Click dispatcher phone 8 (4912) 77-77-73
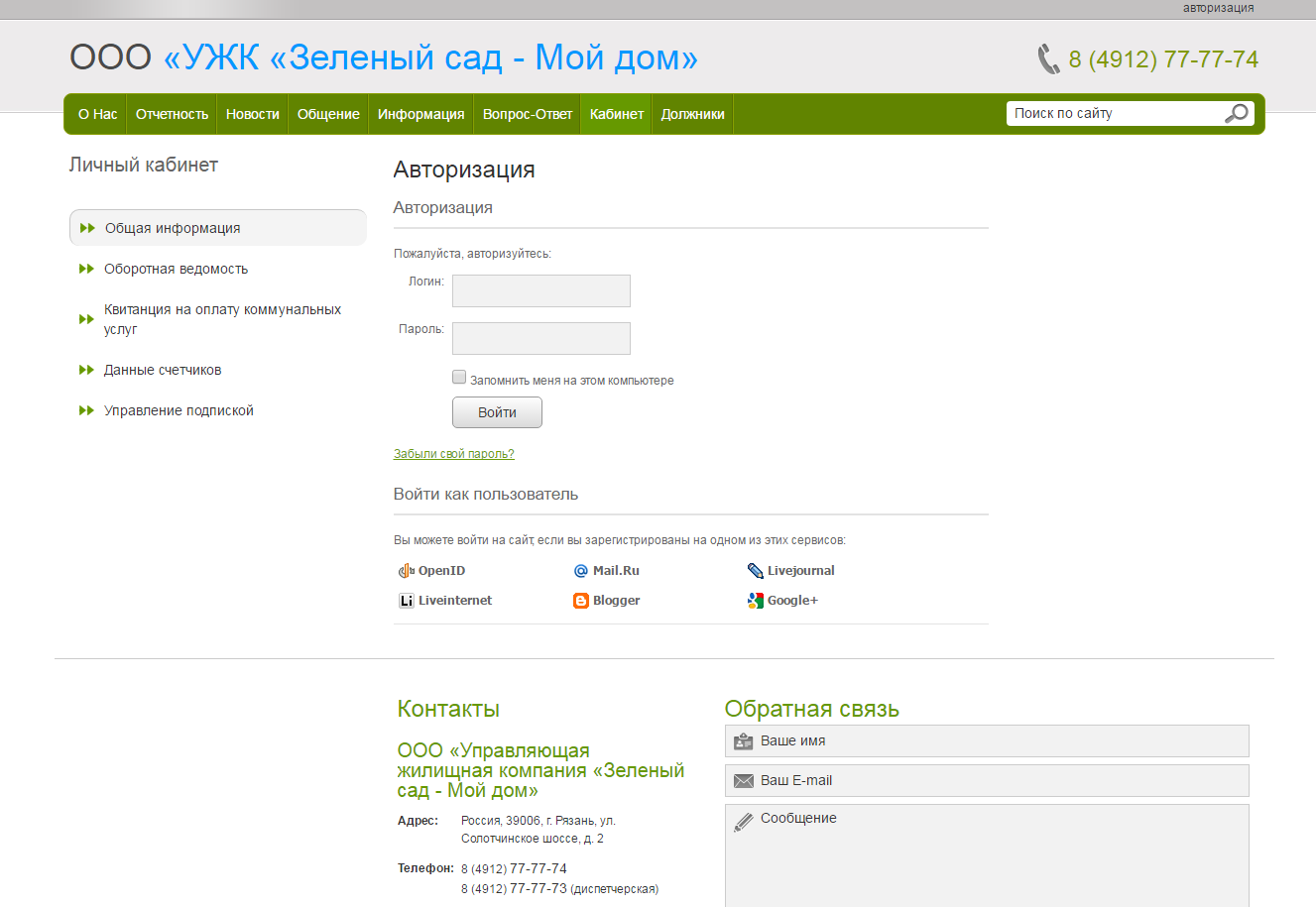Viewport: 1316px width, 907px height. point(514,889)
